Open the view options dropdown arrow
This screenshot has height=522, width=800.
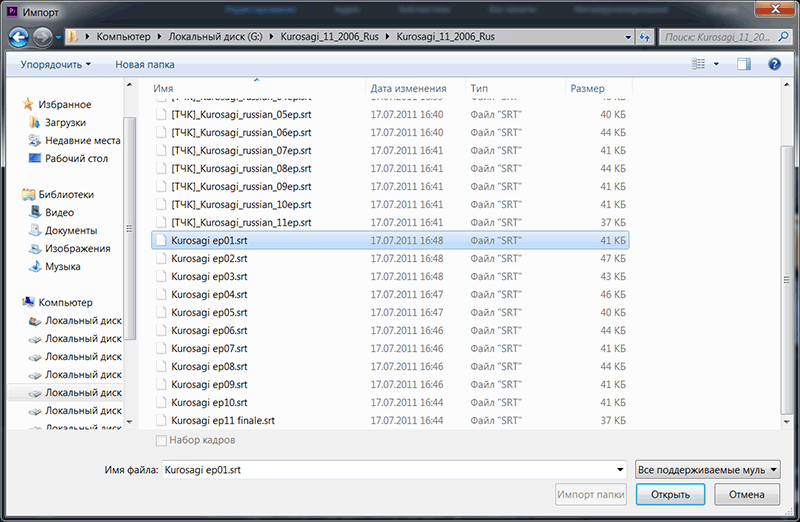click(716, 64)
